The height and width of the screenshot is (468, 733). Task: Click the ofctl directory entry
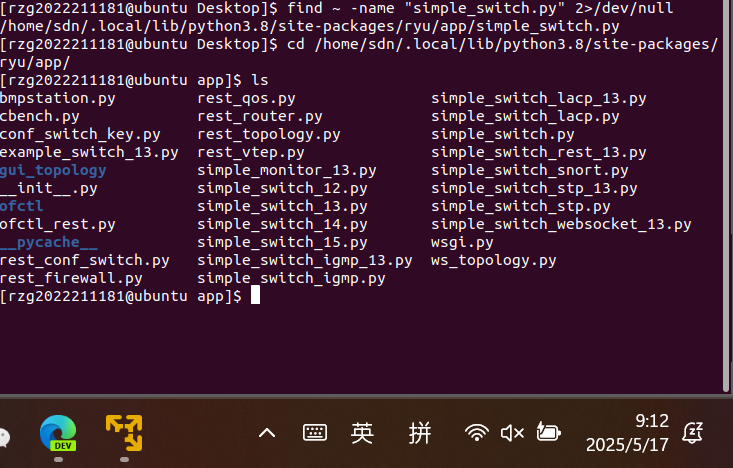tap(22, 206)
